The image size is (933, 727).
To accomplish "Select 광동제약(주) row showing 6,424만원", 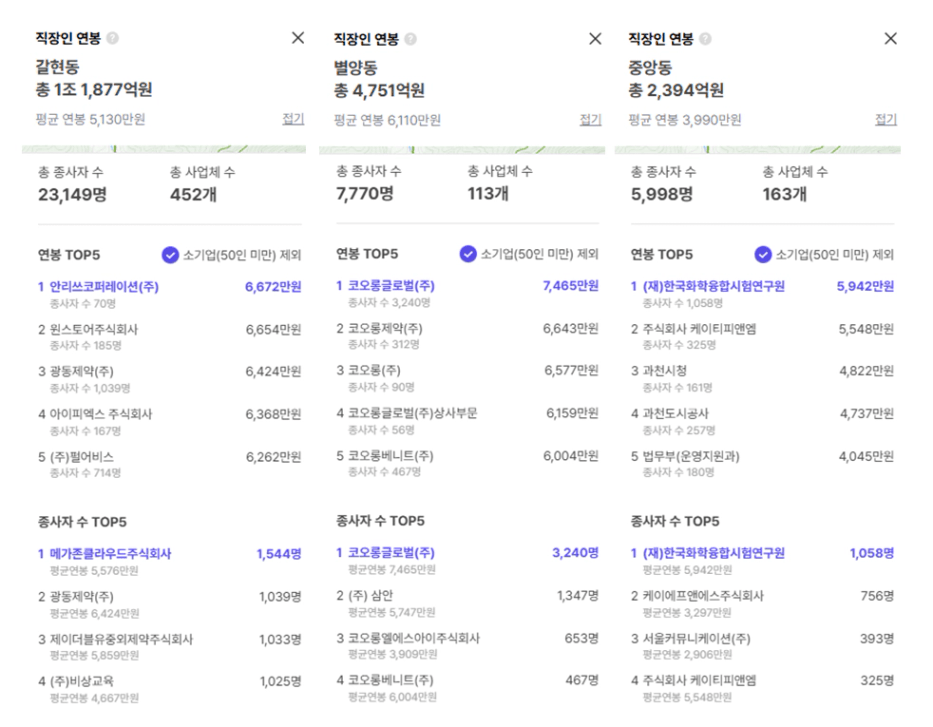I will click(170, 379).
